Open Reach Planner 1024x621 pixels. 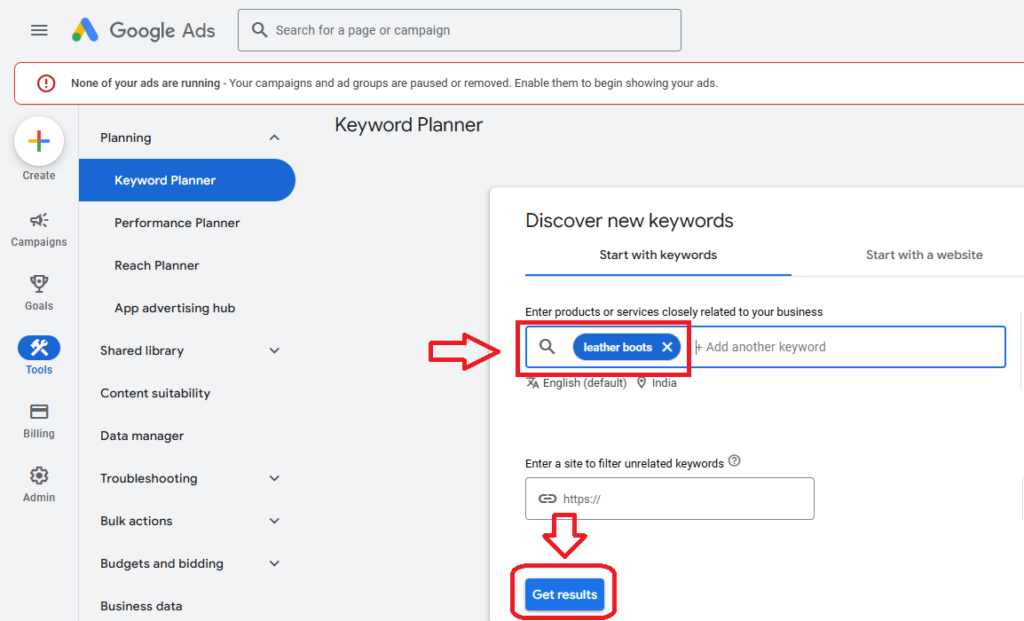157,265
